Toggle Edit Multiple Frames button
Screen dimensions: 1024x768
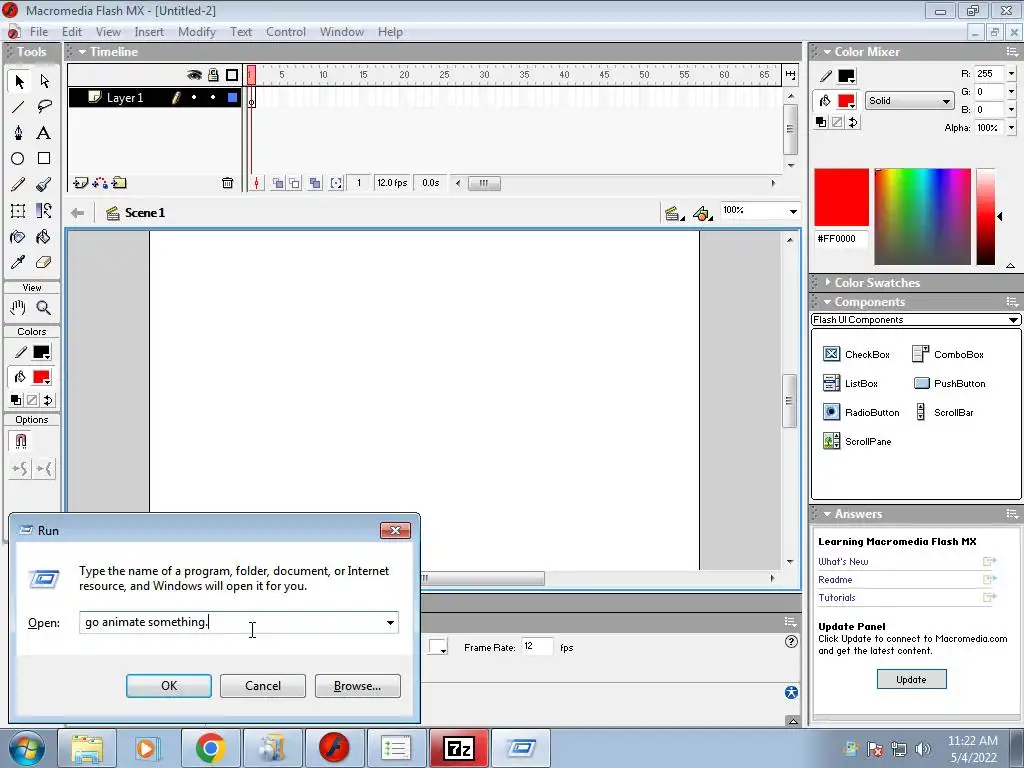[315, 184]
